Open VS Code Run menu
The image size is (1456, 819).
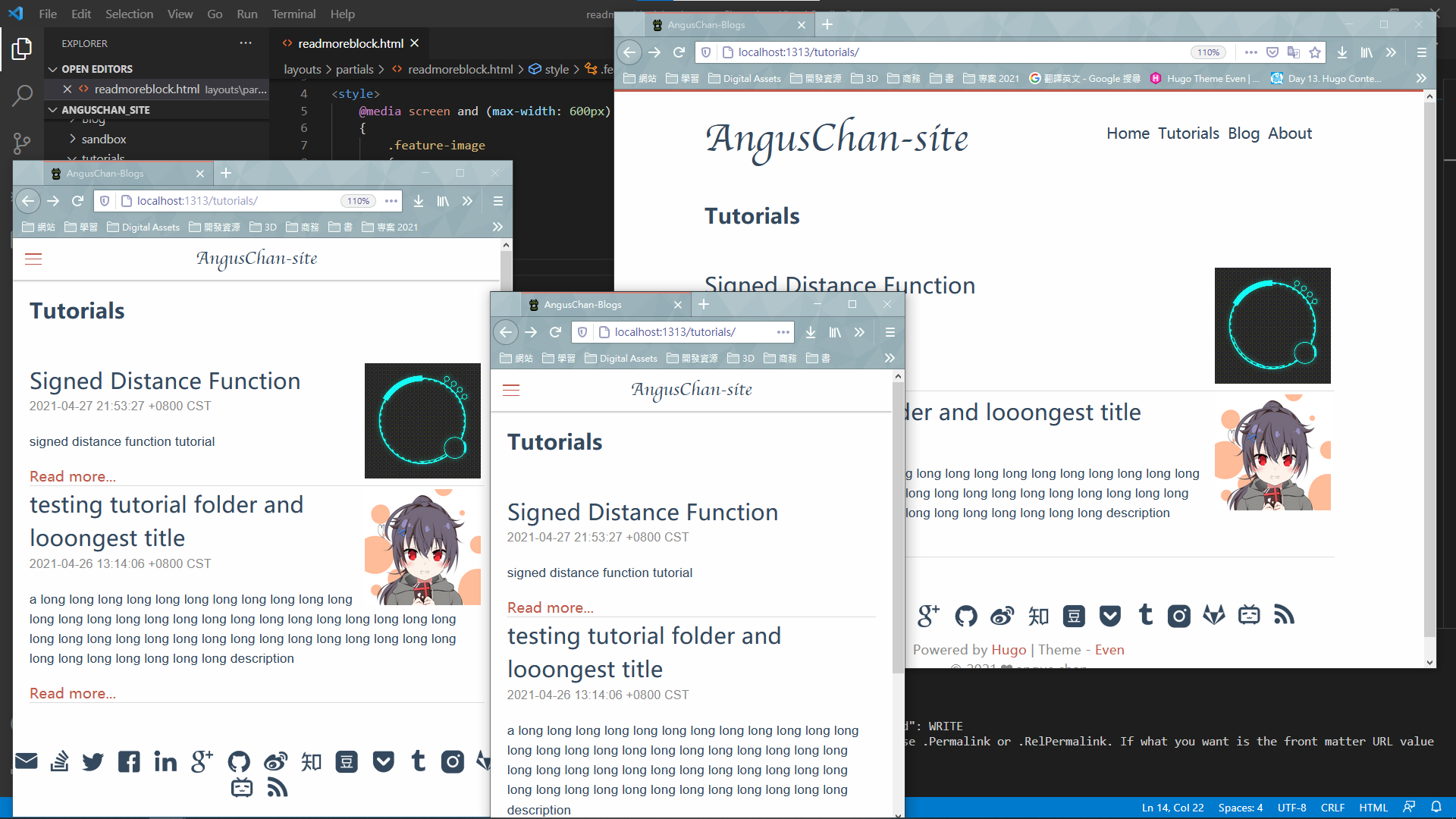click(x=246, y=14)
